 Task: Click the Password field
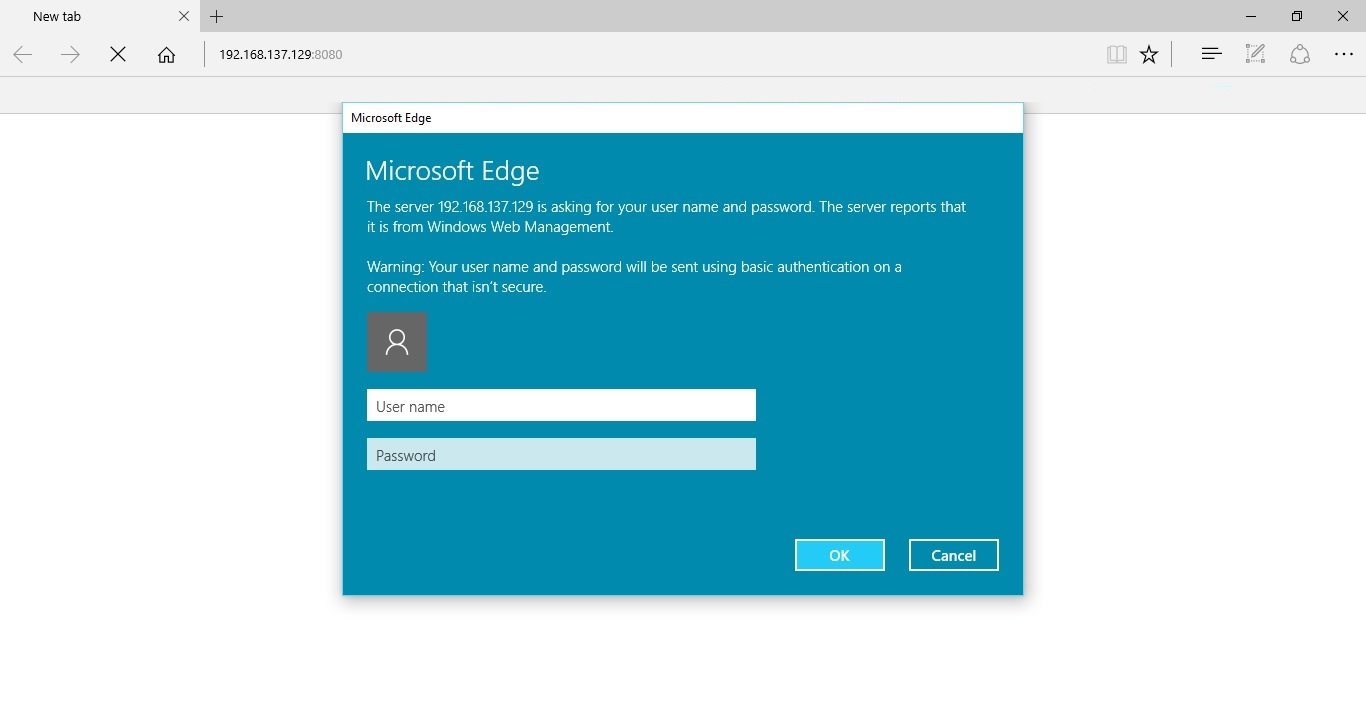click(561, 454)
